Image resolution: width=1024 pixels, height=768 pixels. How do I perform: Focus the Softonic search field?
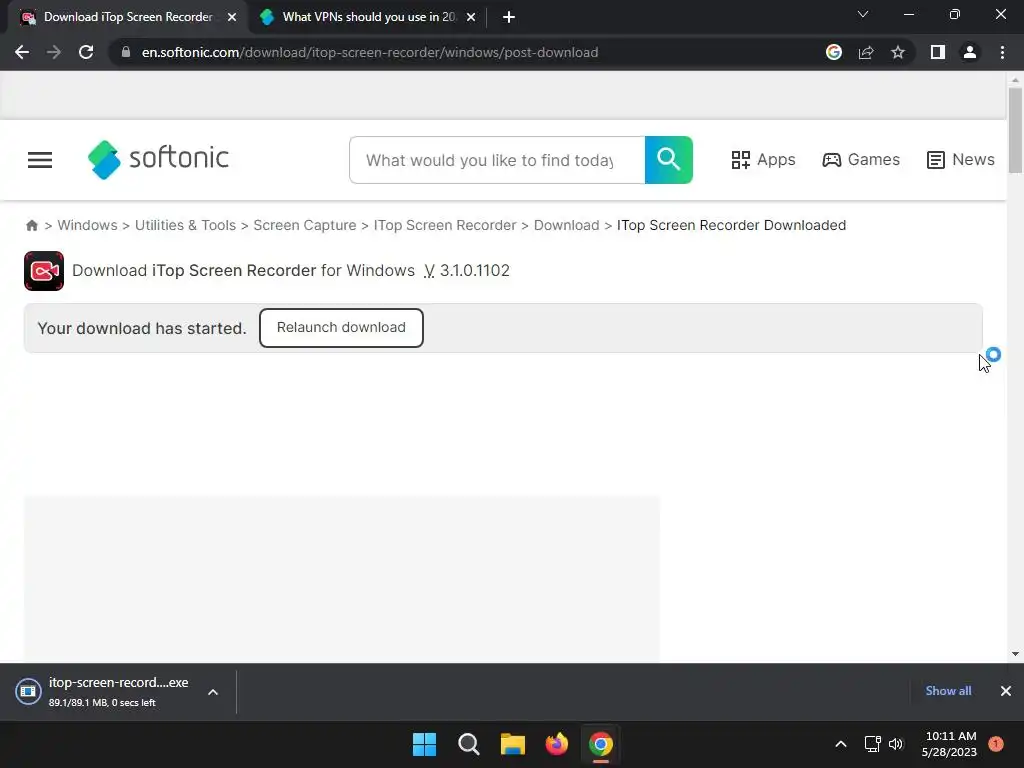(497, 160)
